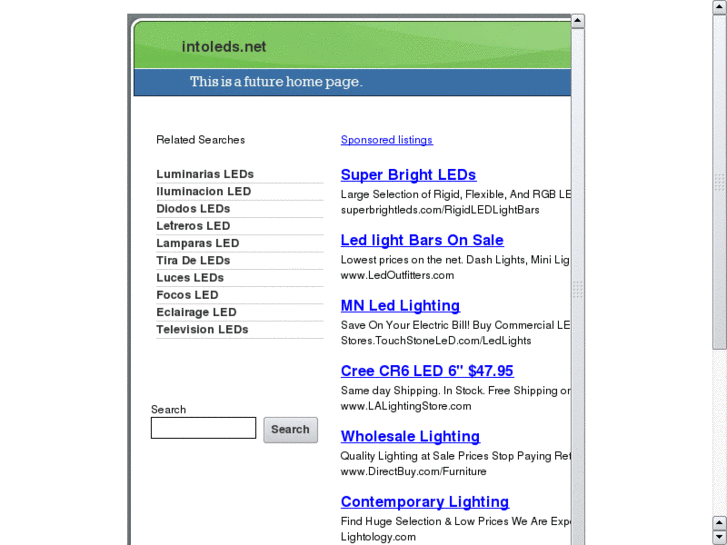Open Cree CR6 LED 6" $47.95 listing
The width and height of the screenshot is (727, 545).
point(427,371)
